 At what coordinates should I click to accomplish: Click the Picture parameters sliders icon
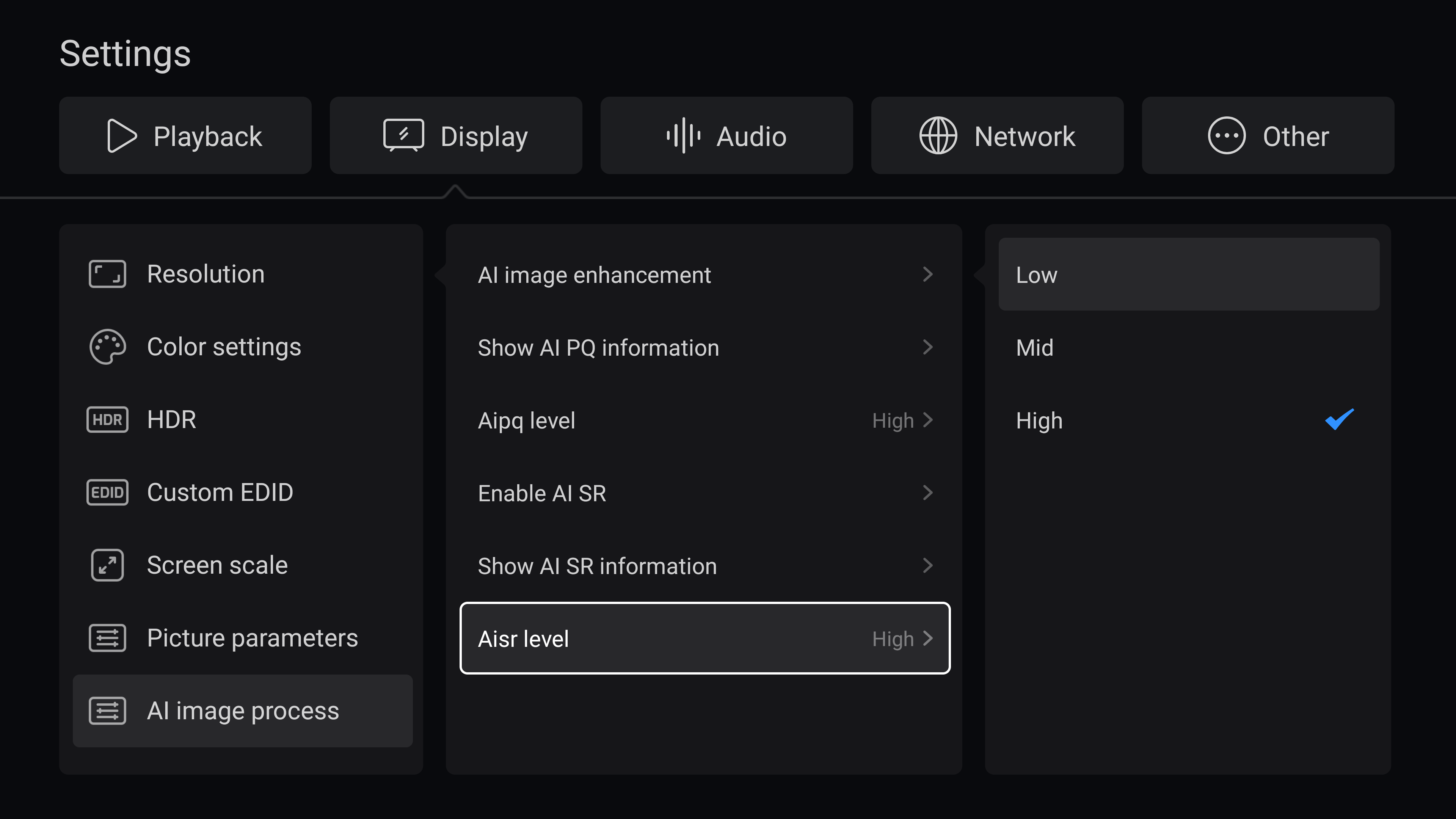107,638
